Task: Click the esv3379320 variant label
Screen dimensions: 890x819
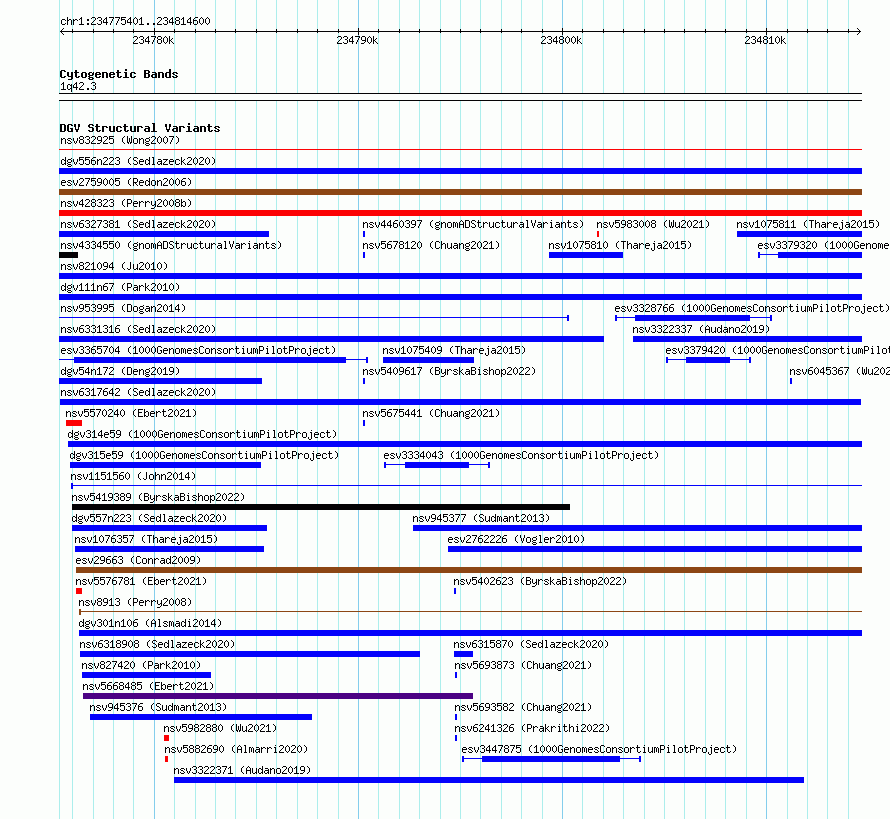Action: [x=823, y=245]
